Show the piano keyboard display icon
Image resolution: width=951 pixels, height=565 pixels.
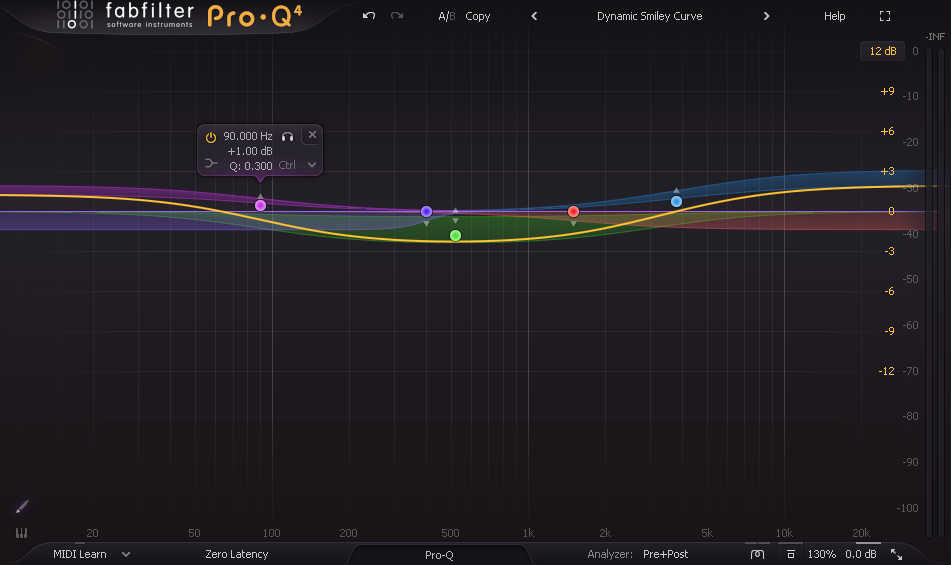21,533
